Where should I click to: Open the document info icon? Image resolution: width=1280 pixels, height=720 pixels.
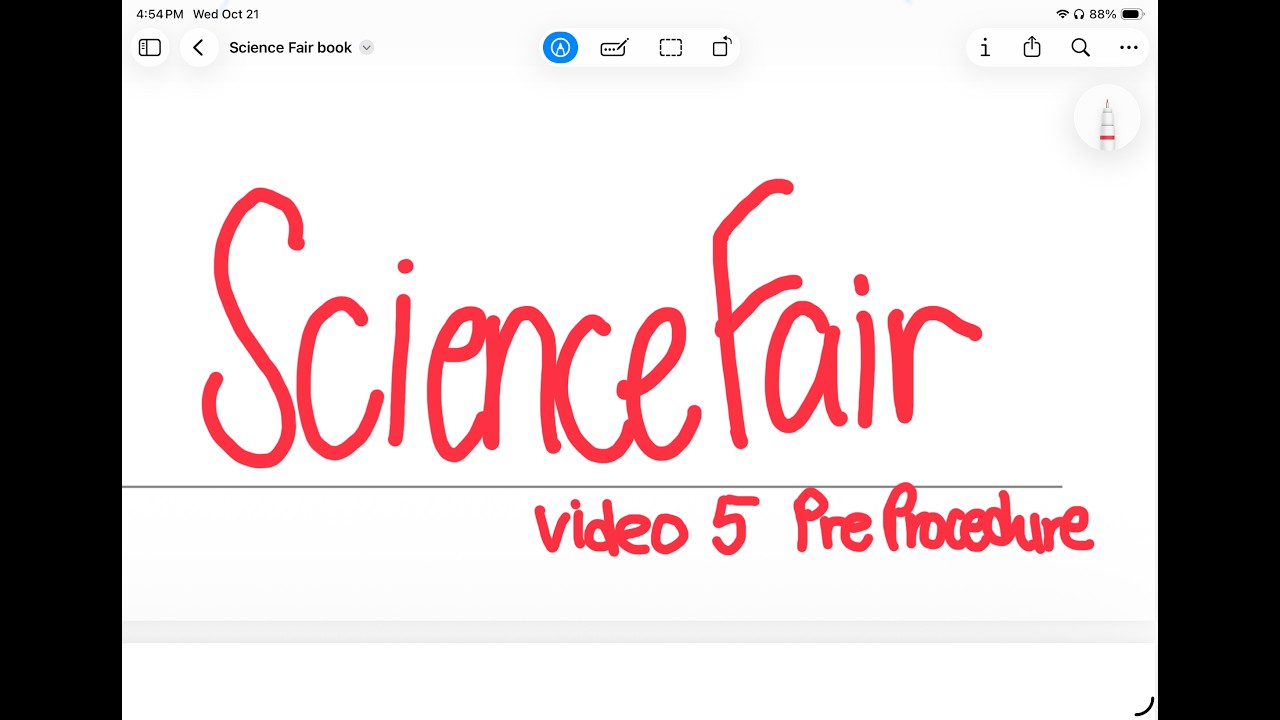click(x=984, y=47)
